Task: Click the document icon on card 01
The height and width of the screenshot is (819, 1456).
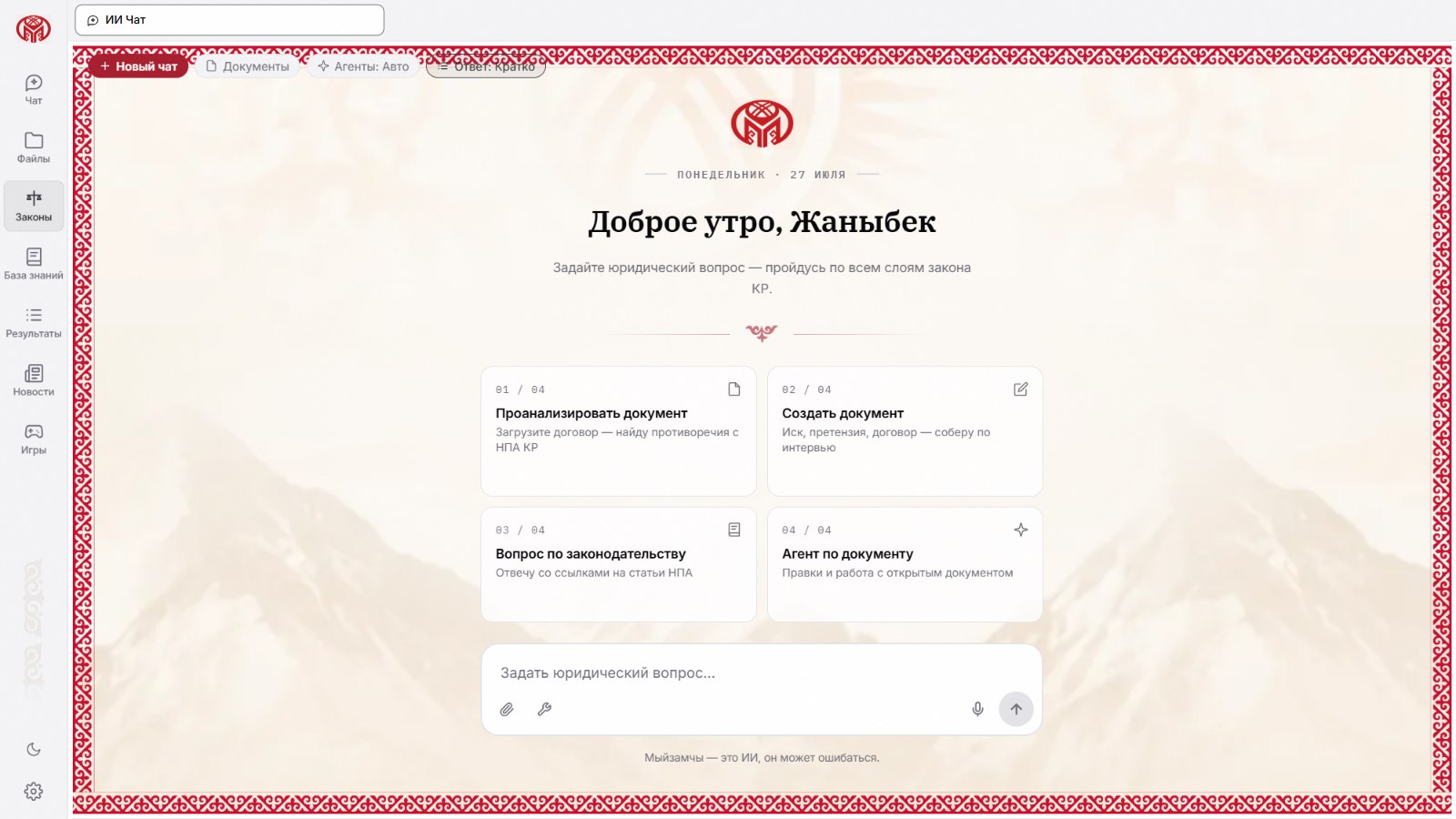Action: click(734, 389)
